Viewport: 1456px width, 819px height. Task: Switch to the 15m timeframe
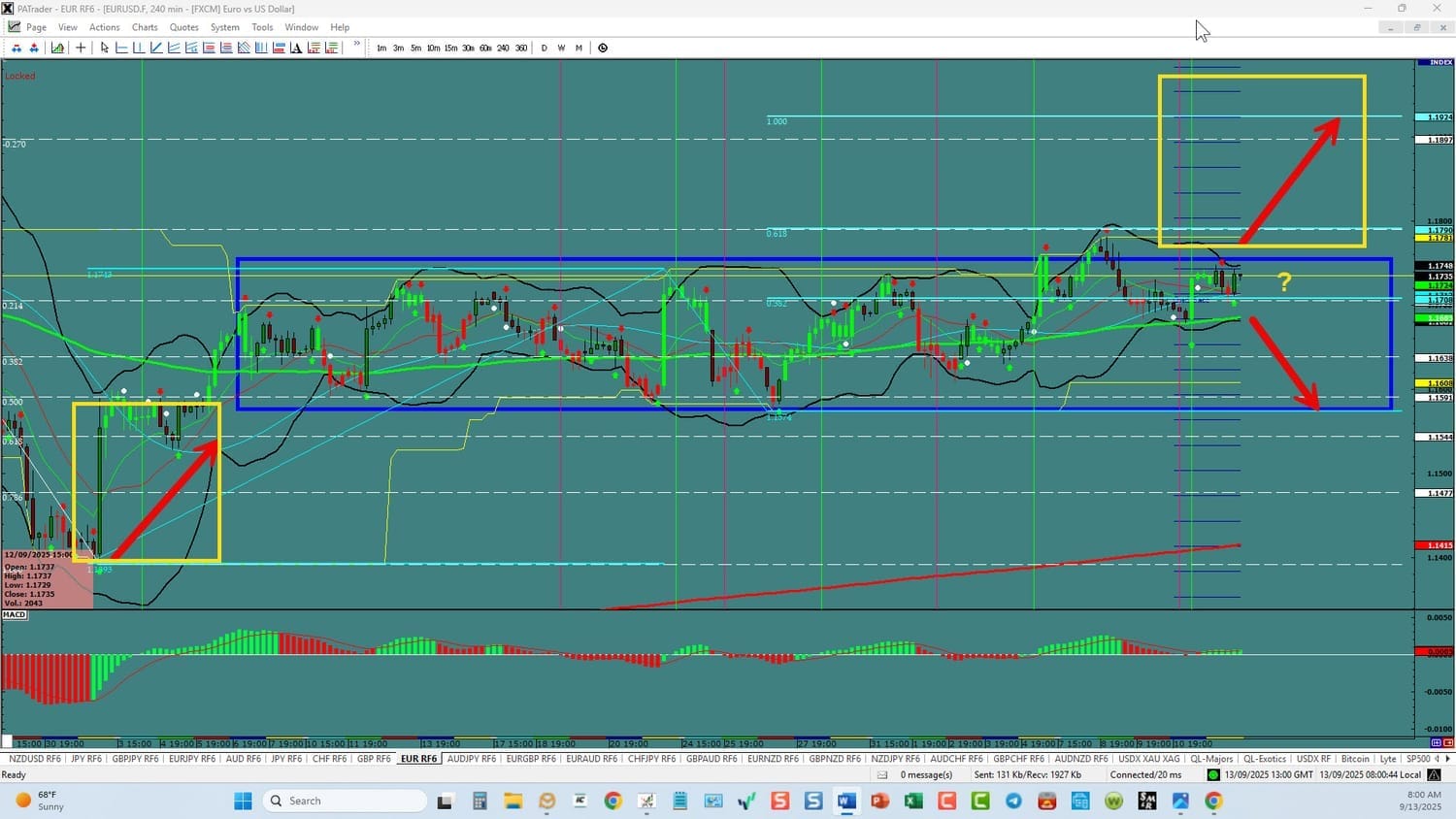pos(450,48)
